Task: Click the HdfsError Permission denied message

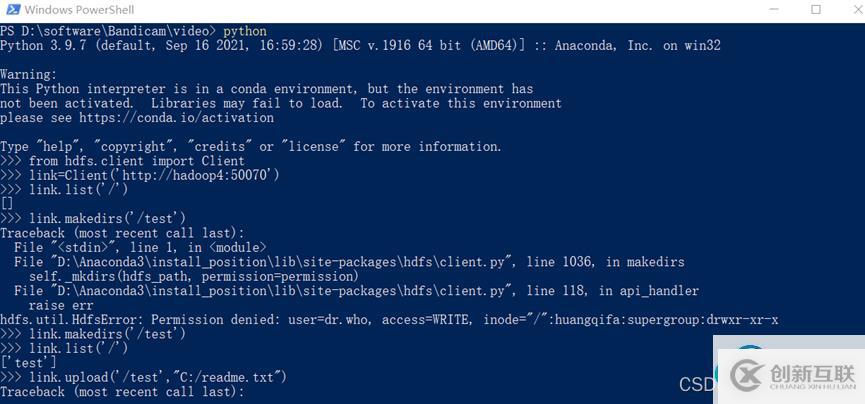Action: tap(389, 319)
